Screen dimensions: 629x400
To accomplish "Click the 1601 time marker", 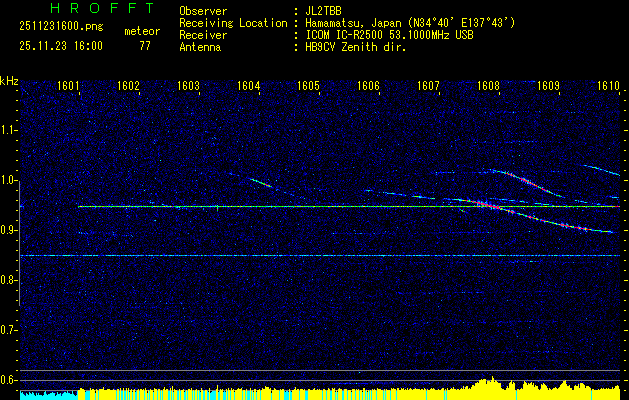I will tap(69, 86).
